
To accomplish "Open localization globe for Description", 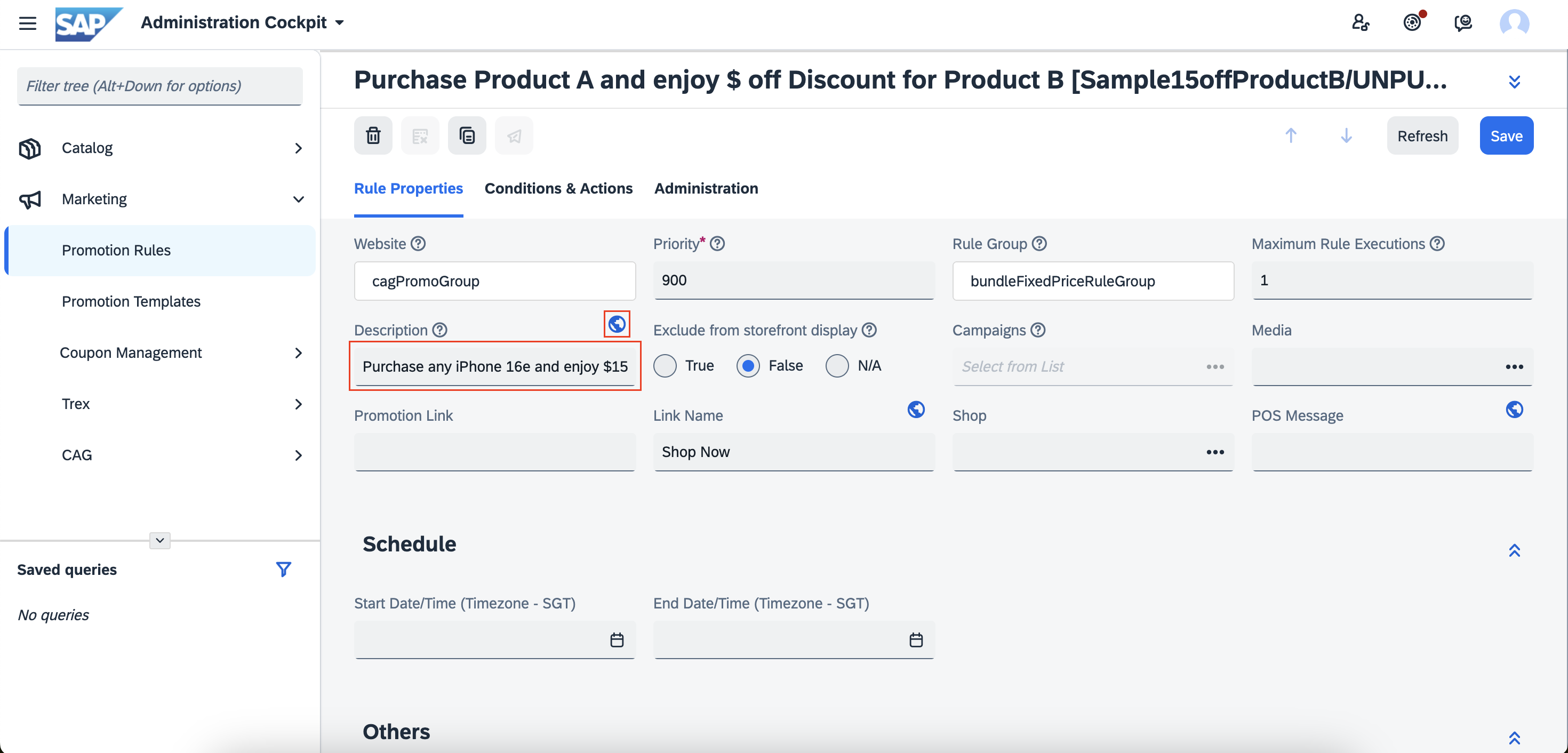I will pyautogui.click(x=617, y=324).
